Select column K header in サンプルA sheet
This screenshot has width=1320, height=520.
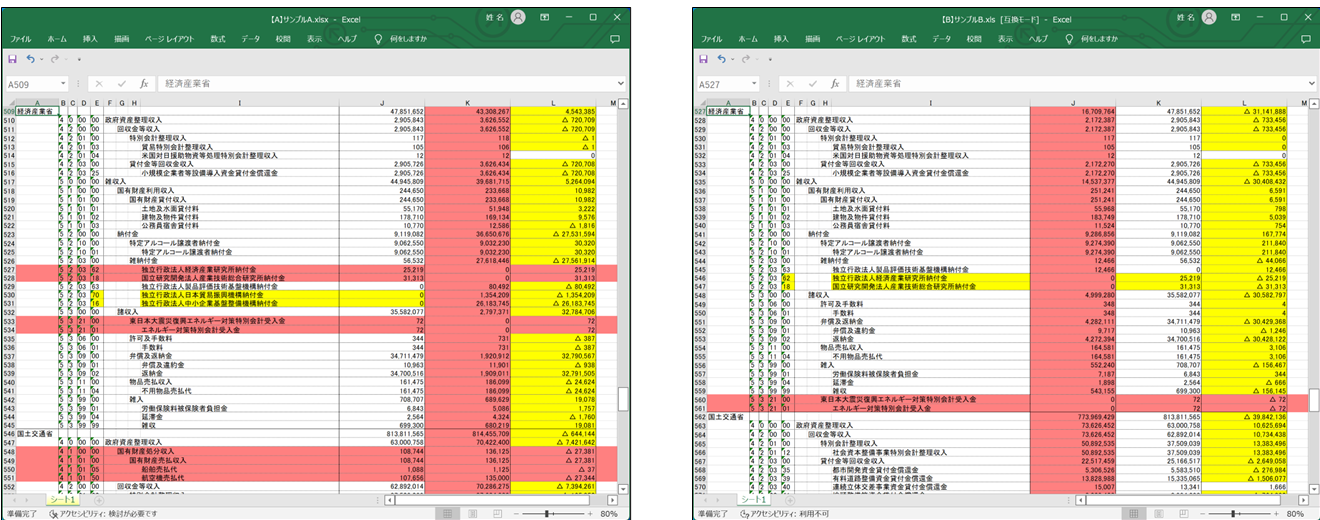pos(467,102)
